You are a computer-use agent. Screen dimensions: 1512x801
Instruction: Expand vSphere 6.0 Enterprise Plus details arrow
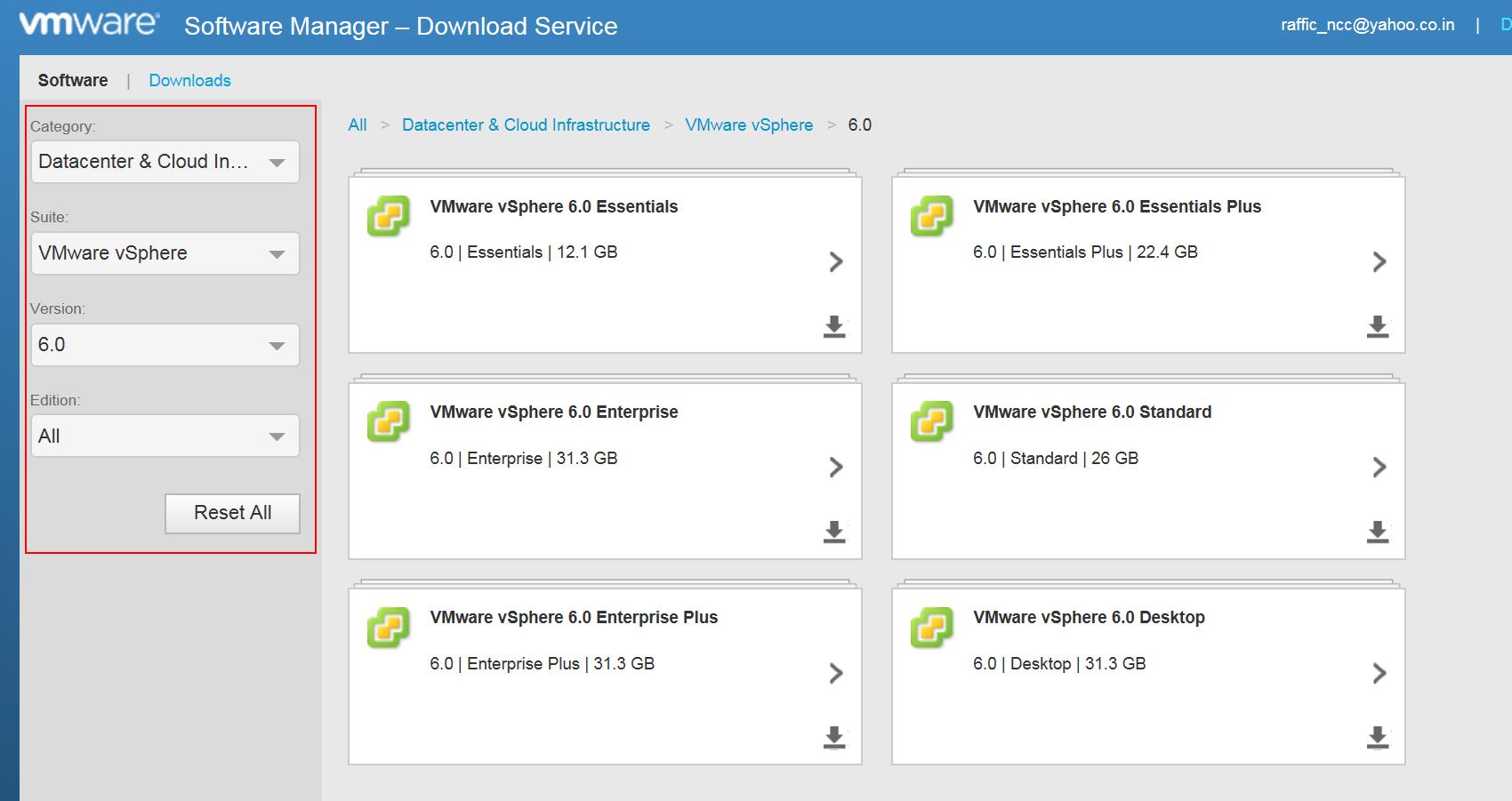tap(836, 673)
